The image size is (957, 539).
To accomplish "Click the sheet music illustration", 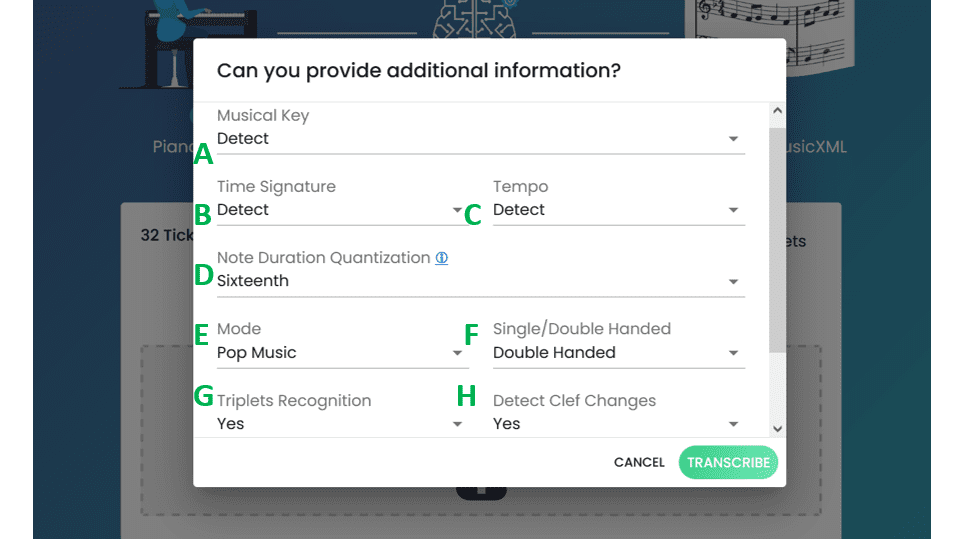I will [x=770, y=35].
